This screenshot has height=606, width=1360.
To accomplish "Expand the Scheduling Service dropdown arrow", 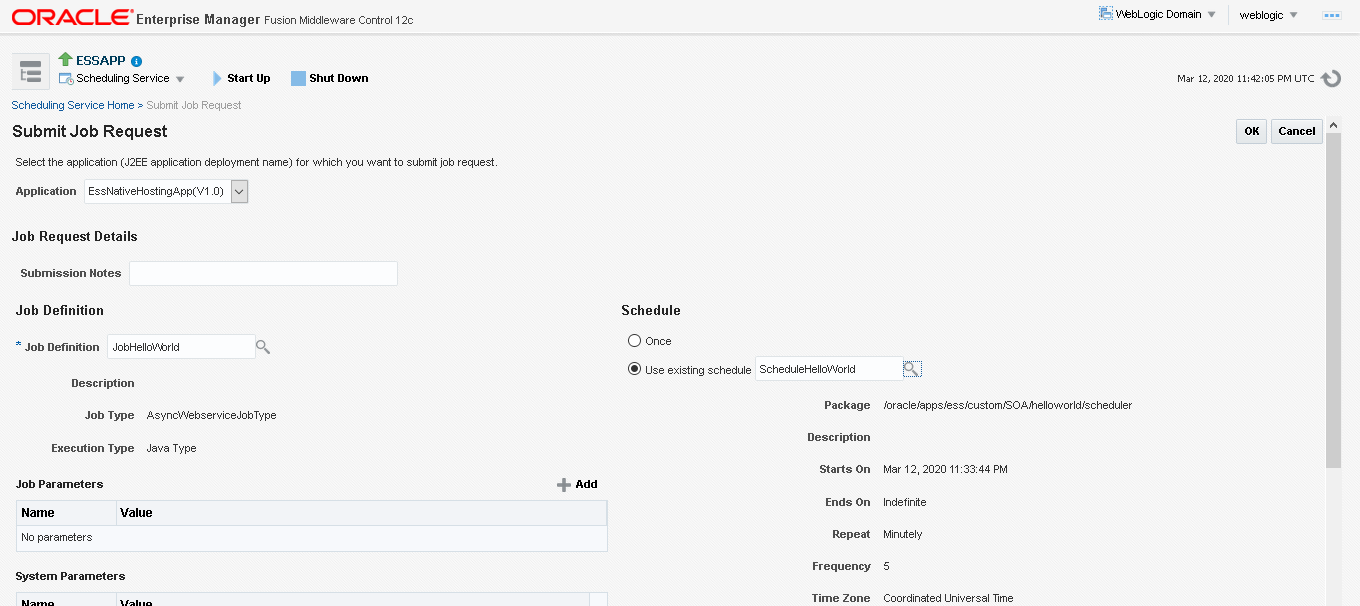I will pos(181,78).
